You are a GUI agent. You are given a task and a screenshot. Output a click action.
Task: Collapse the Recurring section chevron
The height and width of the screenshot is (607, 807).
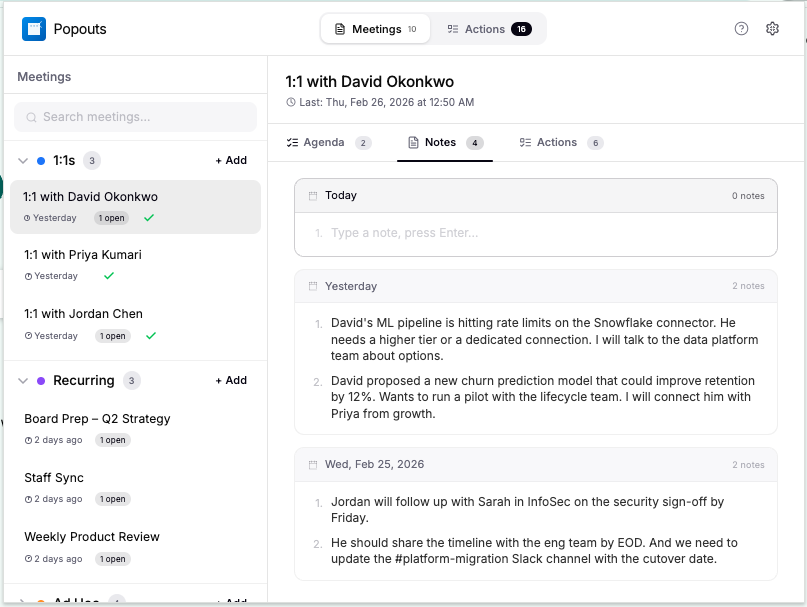(x=20, y=381)
